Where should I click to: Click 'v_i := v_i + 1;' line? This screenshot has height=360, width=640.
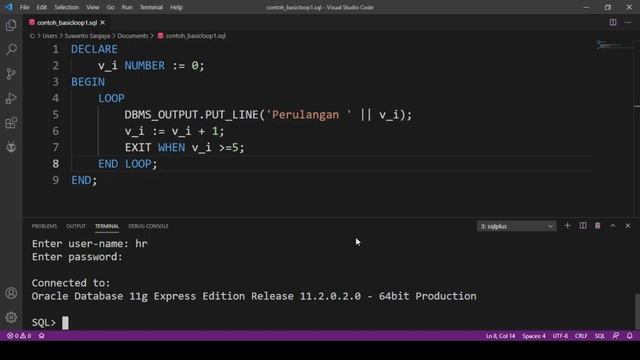175,131
